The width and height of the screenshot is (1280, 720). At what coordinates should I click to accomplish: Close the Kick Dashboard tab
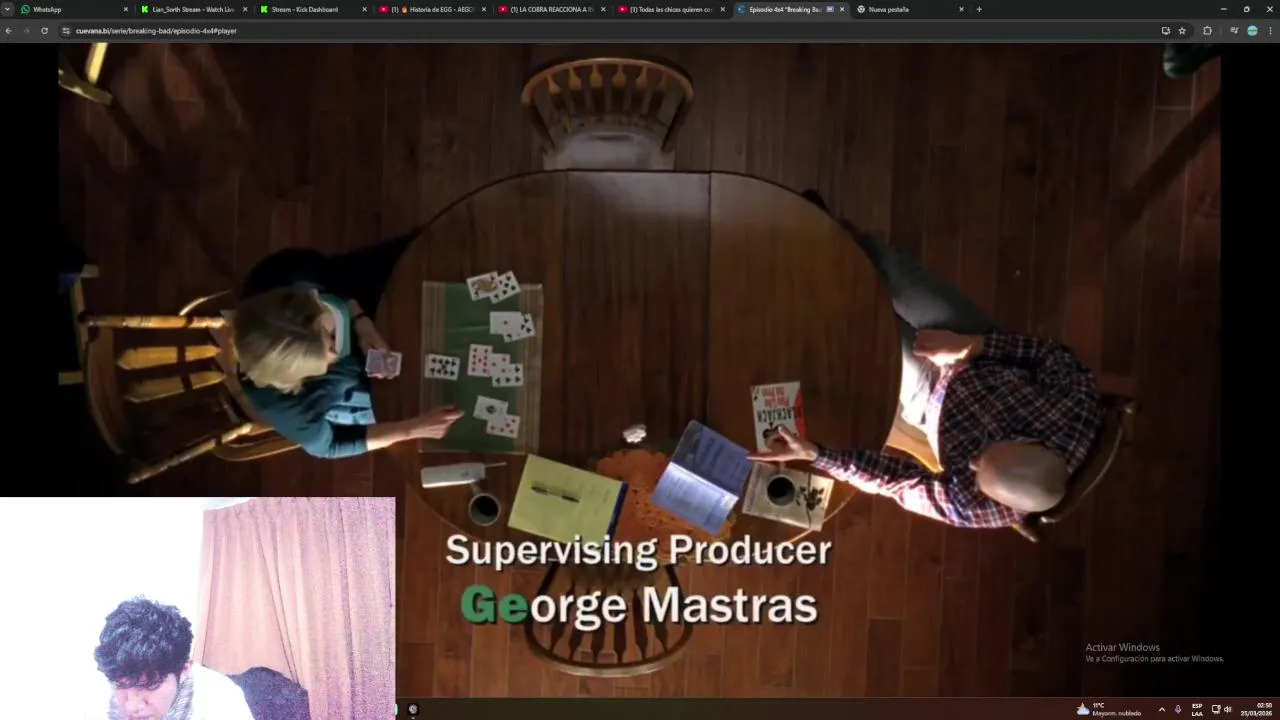364,9
